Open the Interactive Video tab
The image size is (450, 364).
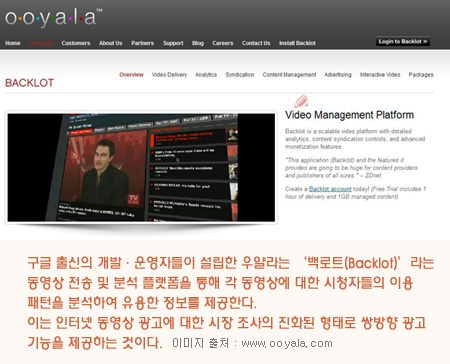click(380, 75)
